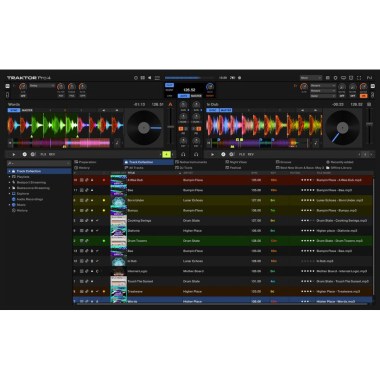Toggle MASTER on Deck B
Screen dimensions: 380x380
tap(226, 110)
